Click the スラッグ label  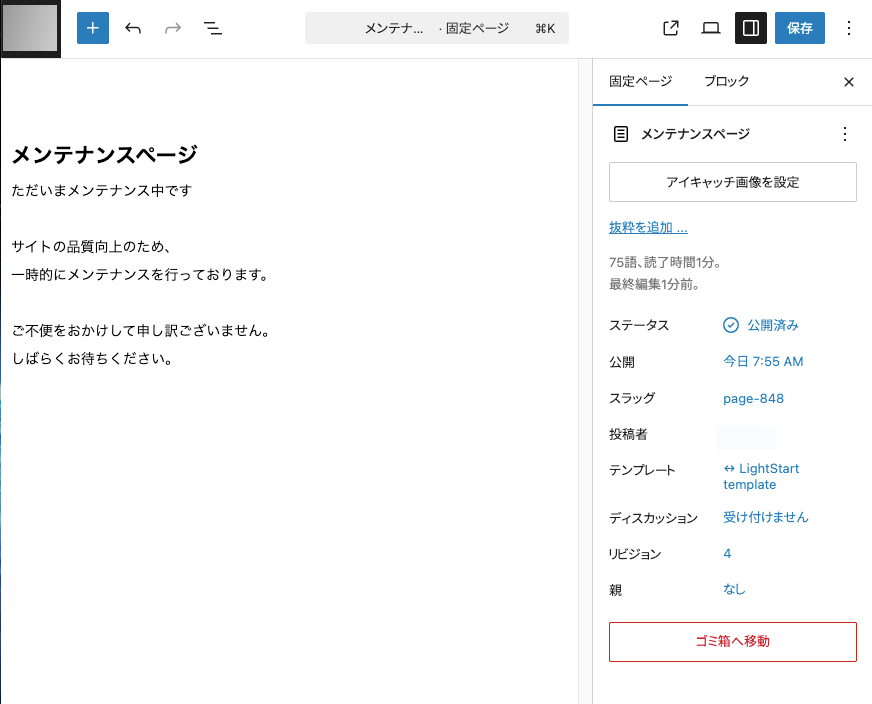click(632, 398)
